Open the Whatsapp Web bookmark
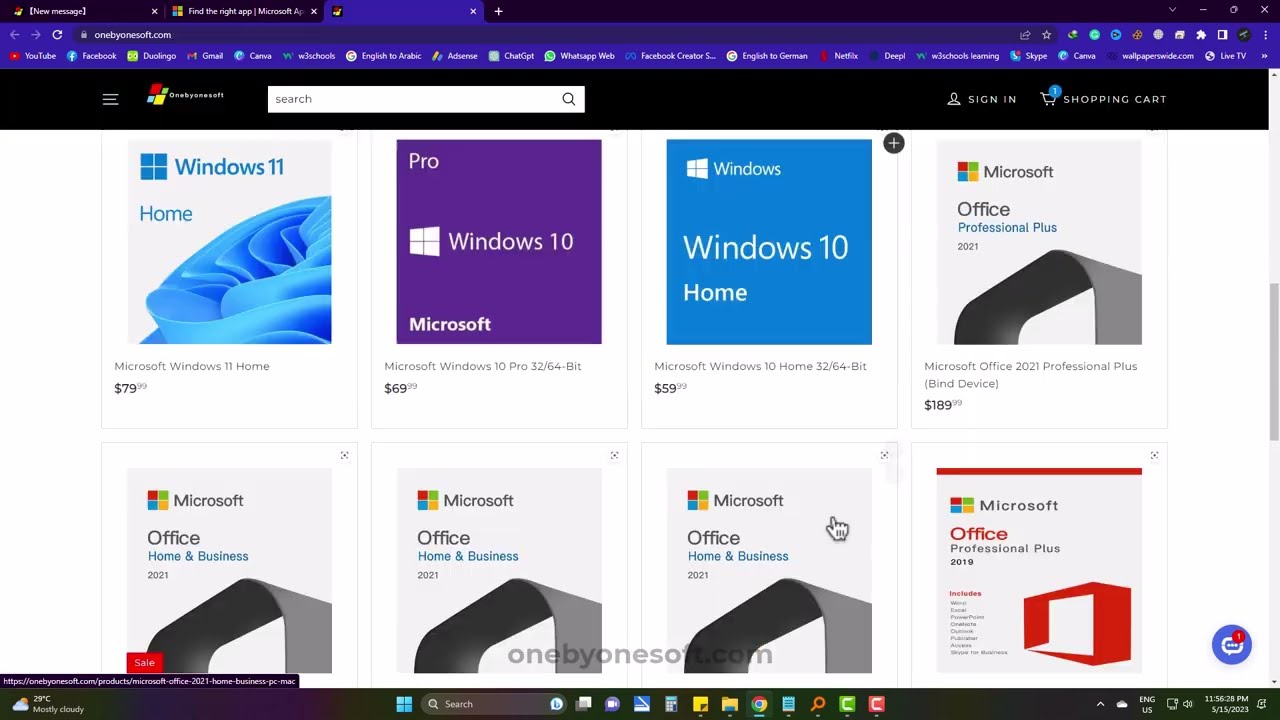 [x=579, y=56]
